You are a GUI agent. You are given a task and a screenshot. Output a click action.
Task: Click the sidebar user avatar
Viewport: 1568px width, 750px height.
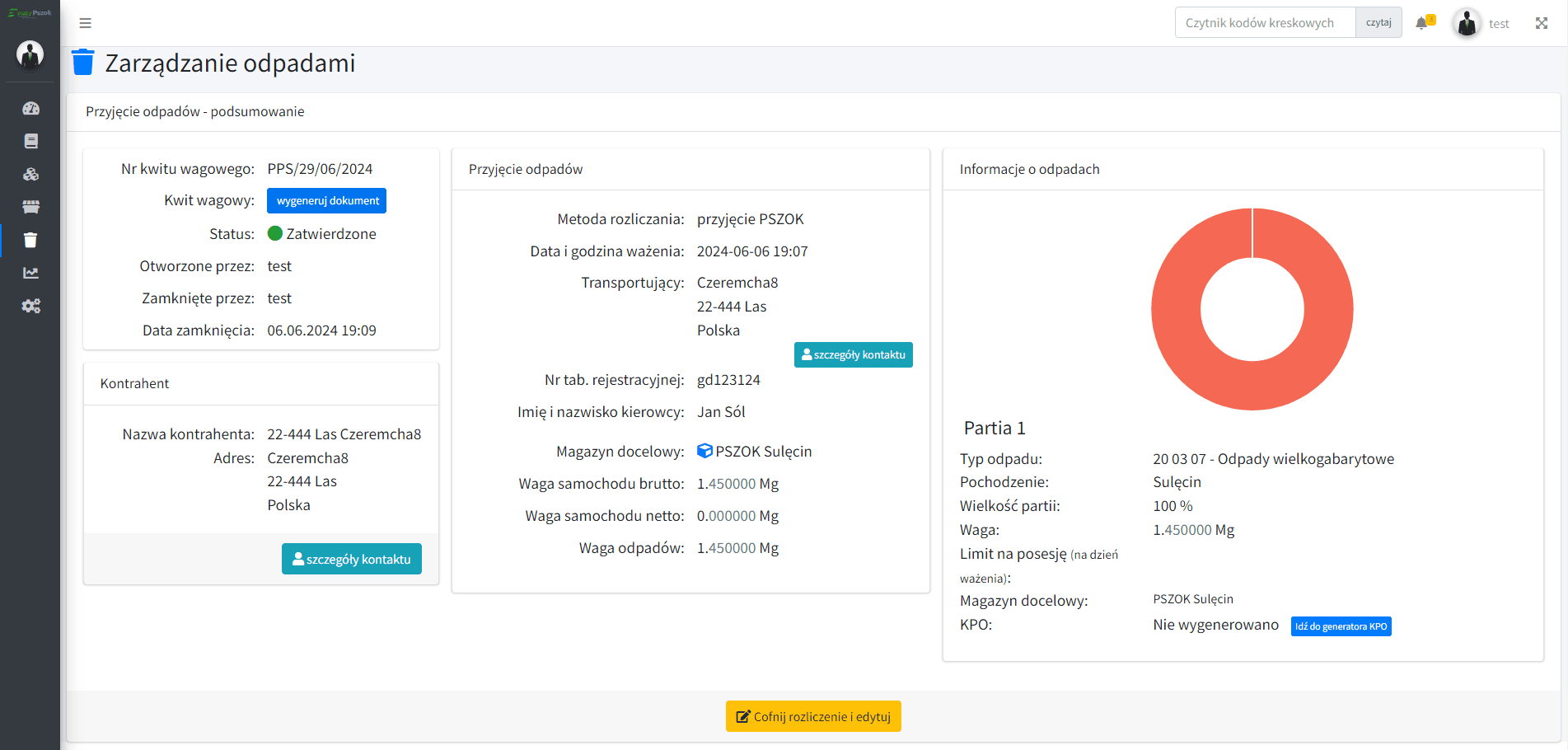(x=30, y=54)
